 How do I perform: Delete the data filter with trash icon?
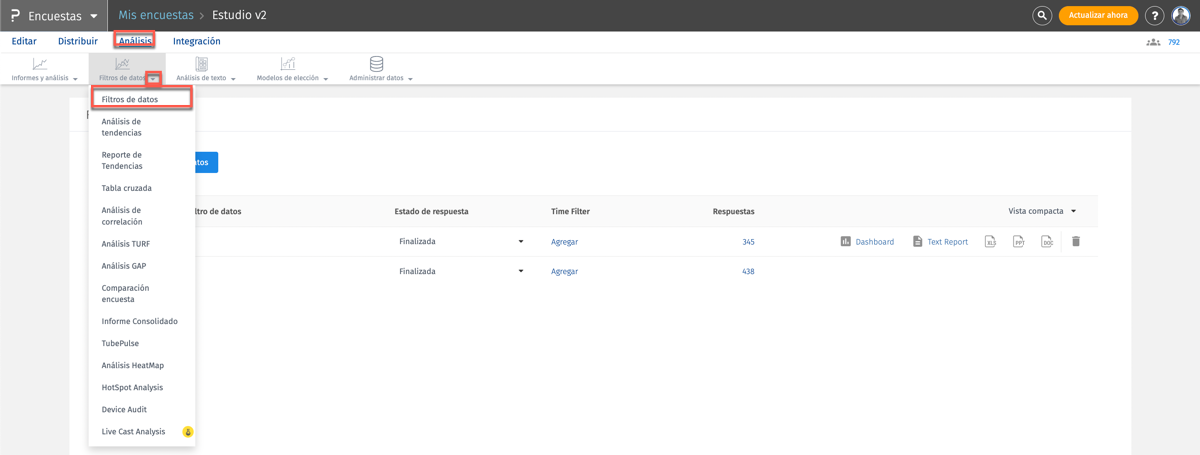(x=1076, y=242)
